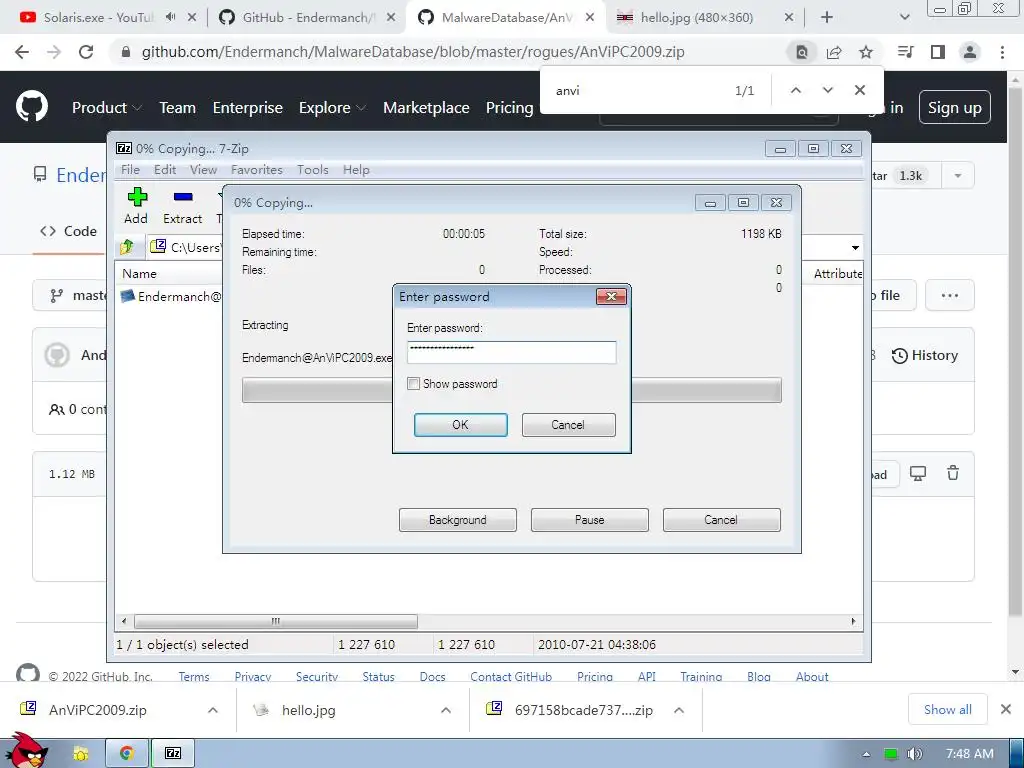Open hello.jpg download options chevron
This screenshot has width=1024, height=768.
click(x=446, y=710)
